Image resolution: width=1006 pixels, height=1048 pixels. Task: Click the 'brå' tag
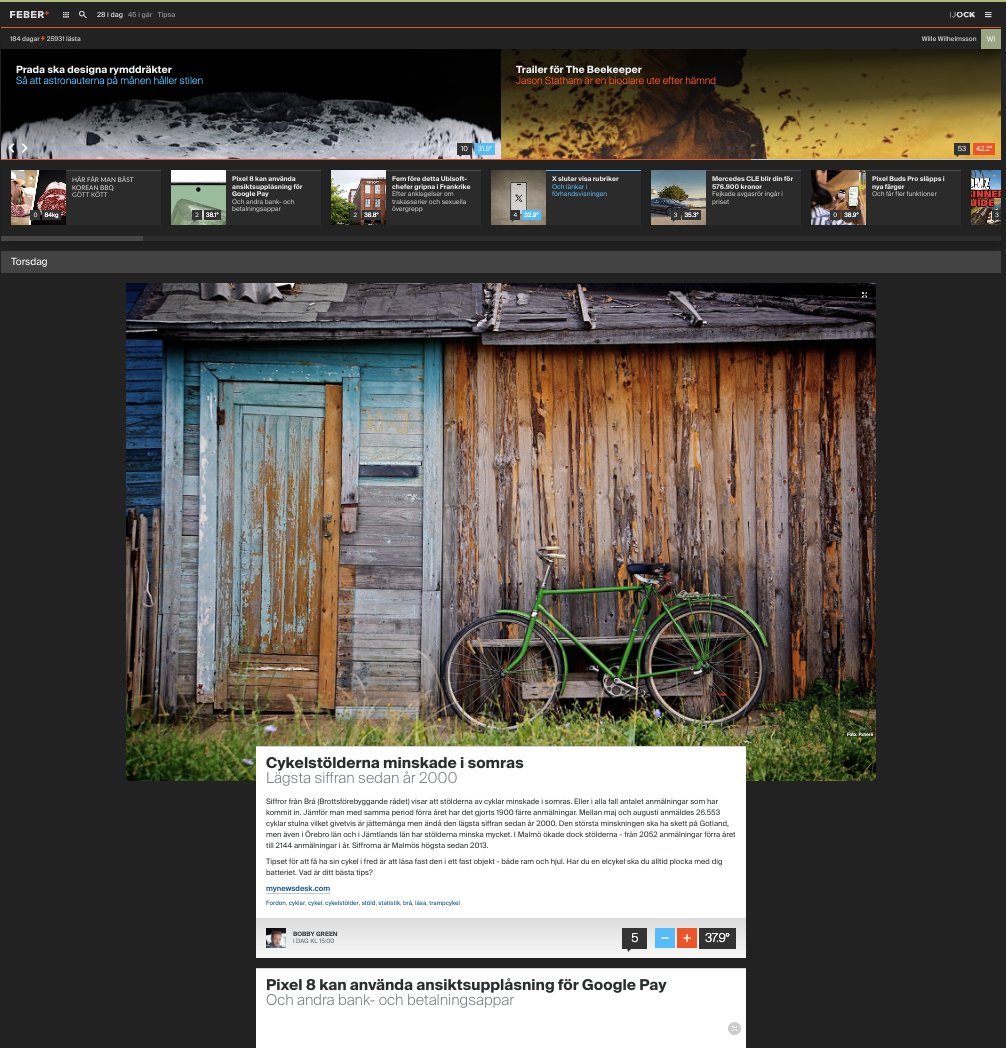(x=407, y=903)
